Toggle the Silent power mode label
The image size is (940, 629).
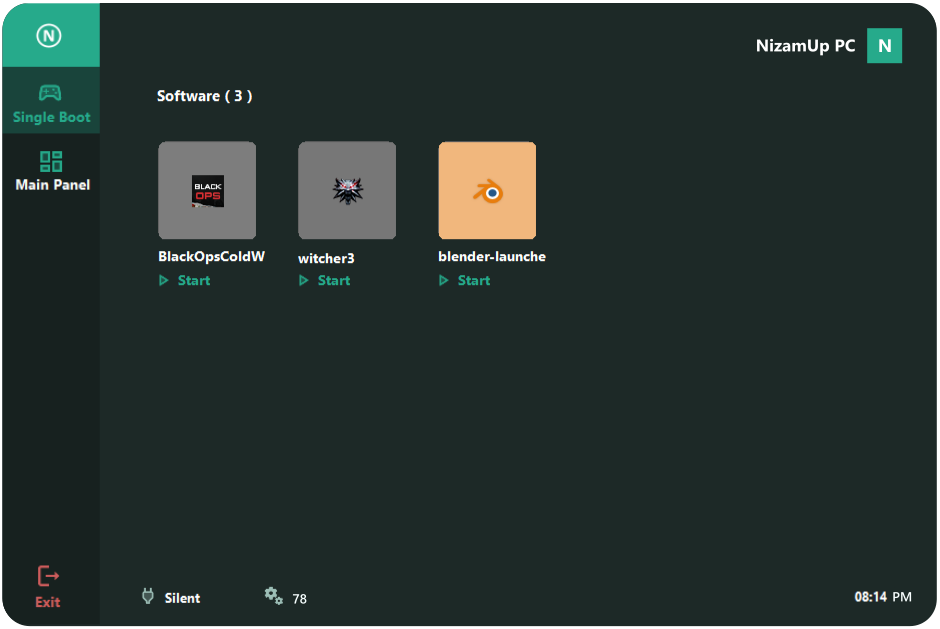pyautogui.click(x=182, y=598)
